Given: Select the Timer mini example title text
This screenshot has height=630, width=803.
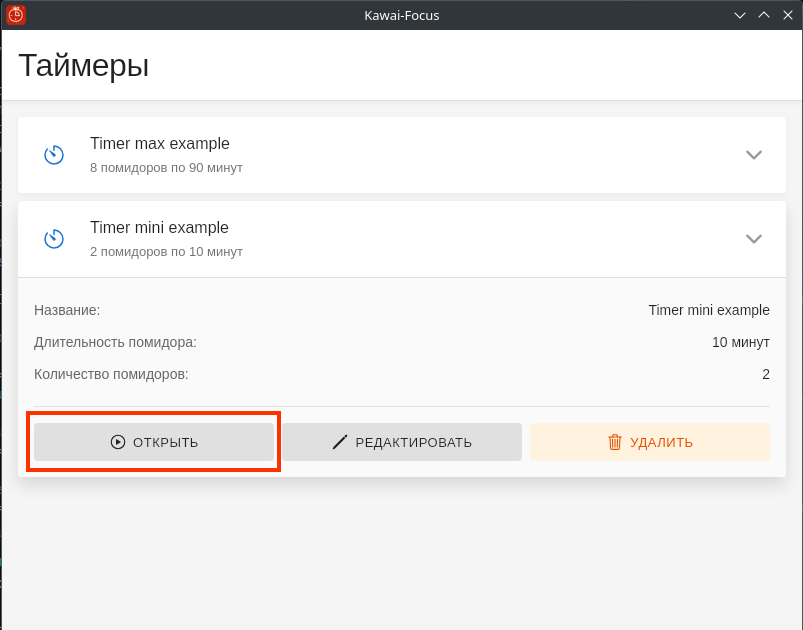Looking at the screenshot, I should (x=159, y=227).
